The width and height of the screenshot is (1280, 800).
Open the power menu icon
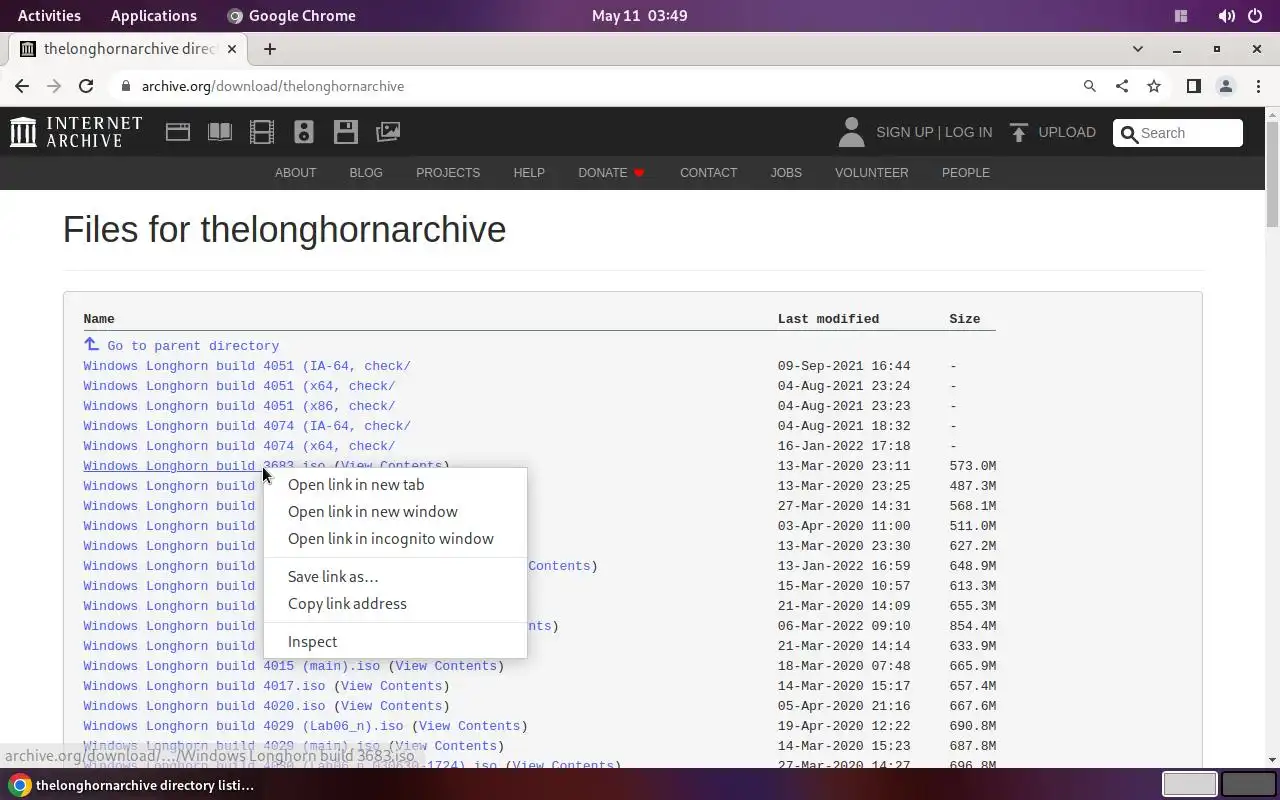point(1256,16)
